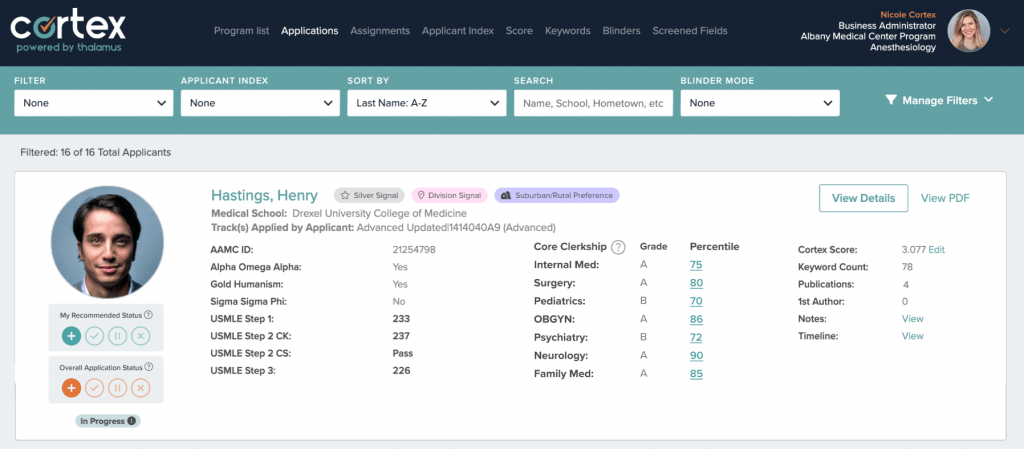Viewport: 1024px width, 449px height.
Task: Click the View Details button
Action: [x=863, y=198]
